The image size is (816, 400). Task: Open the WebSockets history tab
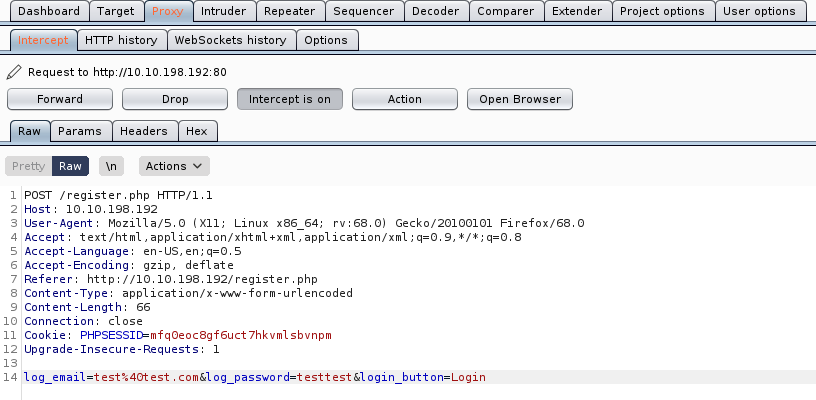coord(229,40)
